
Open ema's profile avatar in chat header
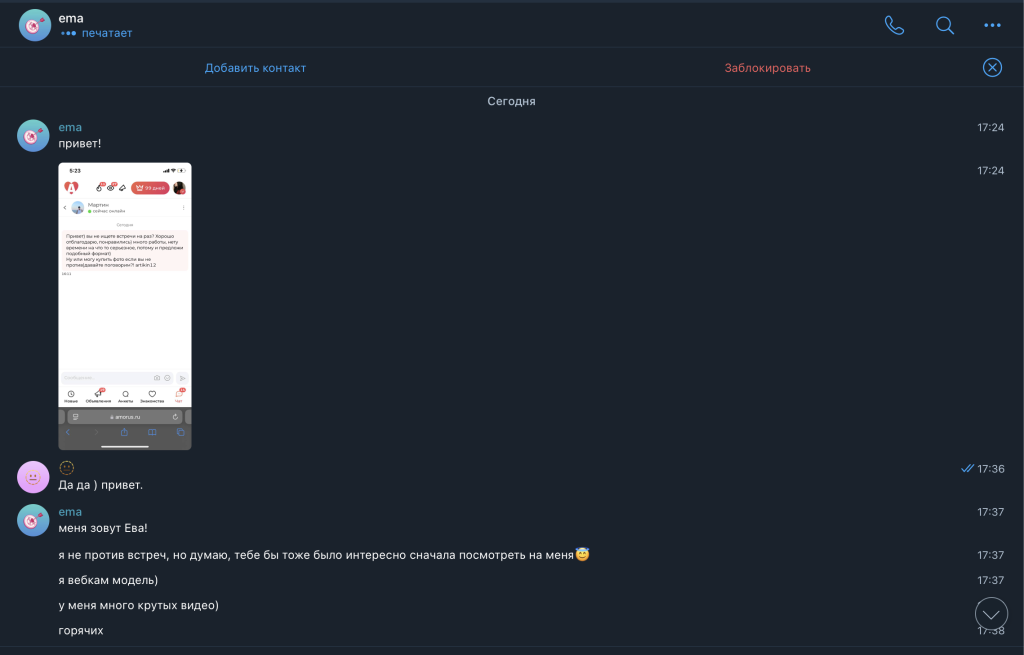[x=35, y=25]
